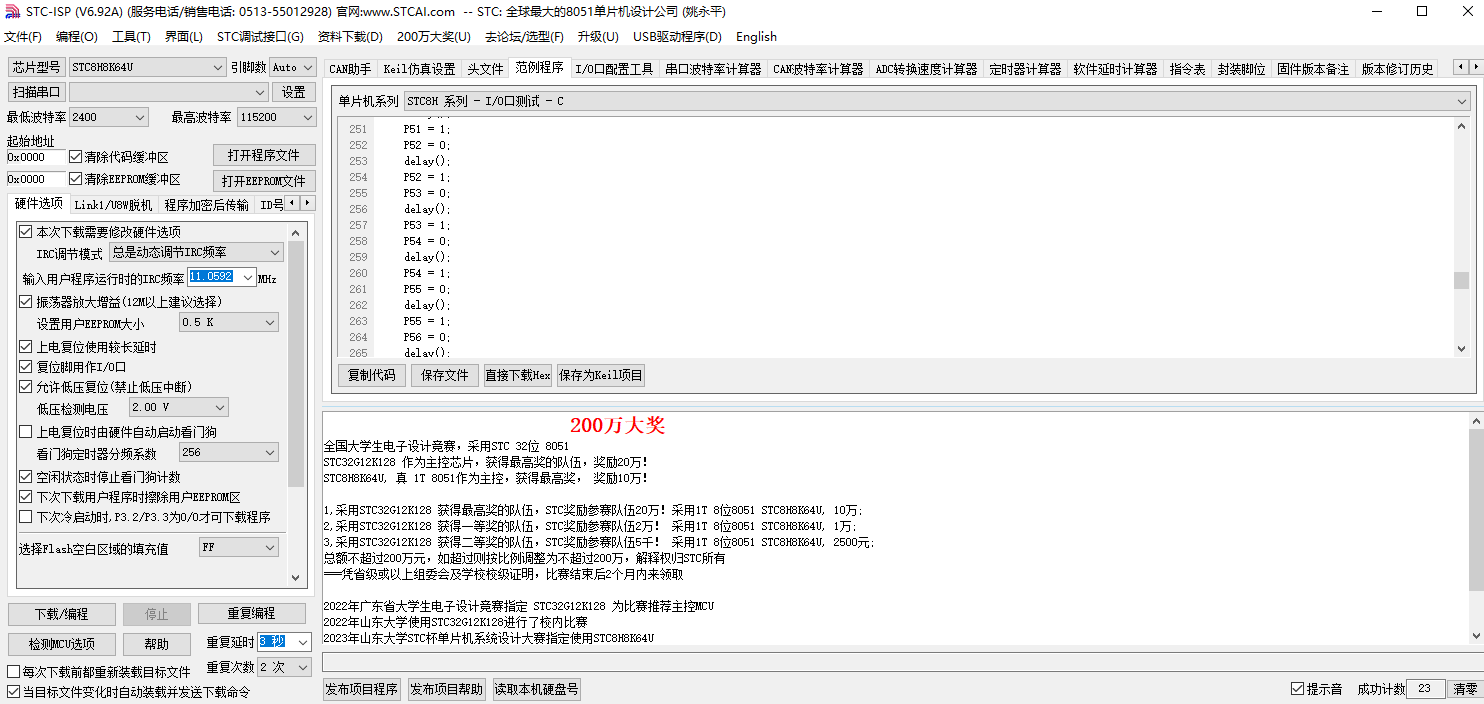Click the 下载/编程 button
Viewport: 1484px width, 704px height.
click(x=62, y=614)
